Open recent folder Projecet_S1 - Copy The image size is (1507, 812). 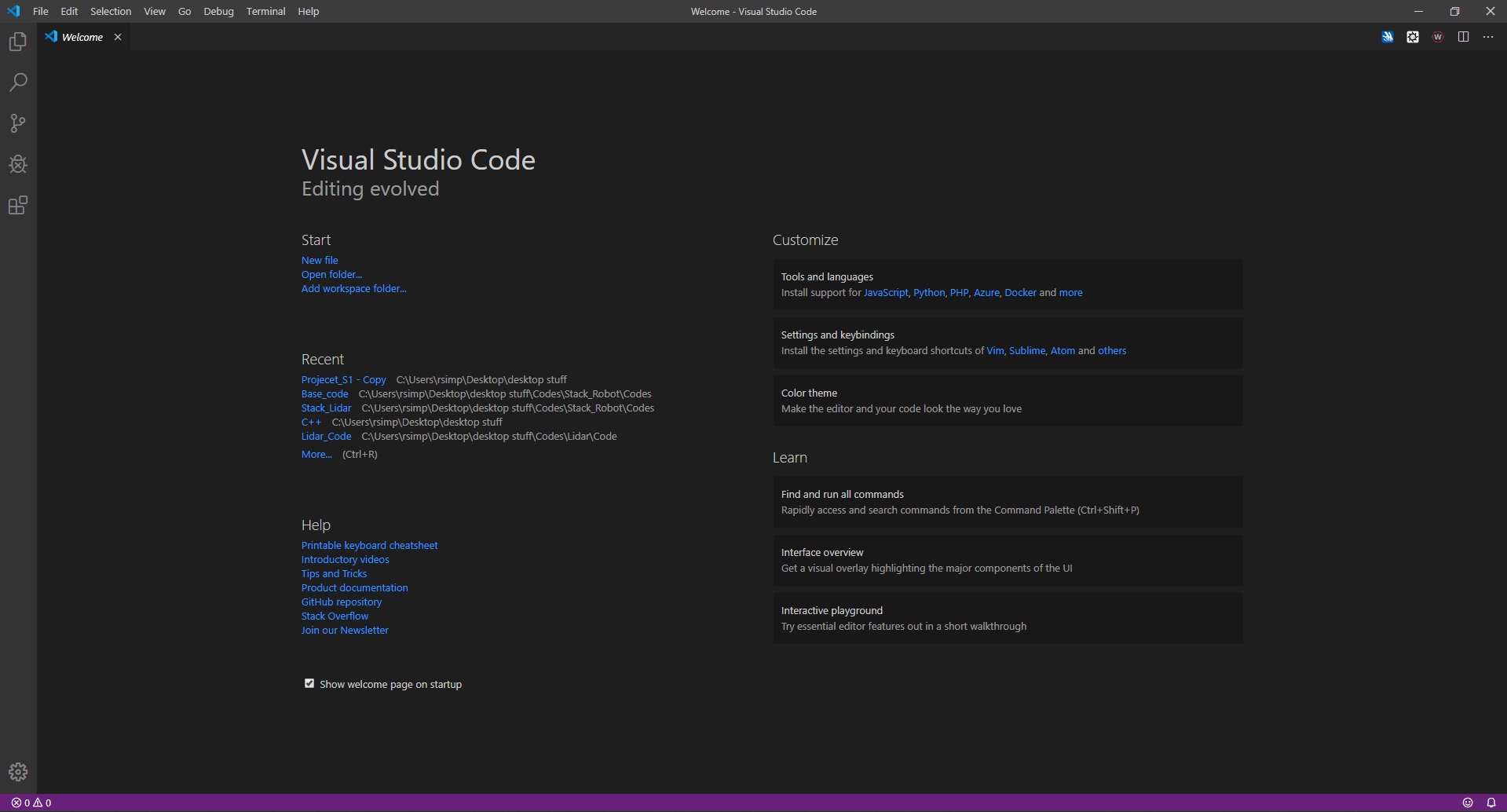tap(344, 379)
